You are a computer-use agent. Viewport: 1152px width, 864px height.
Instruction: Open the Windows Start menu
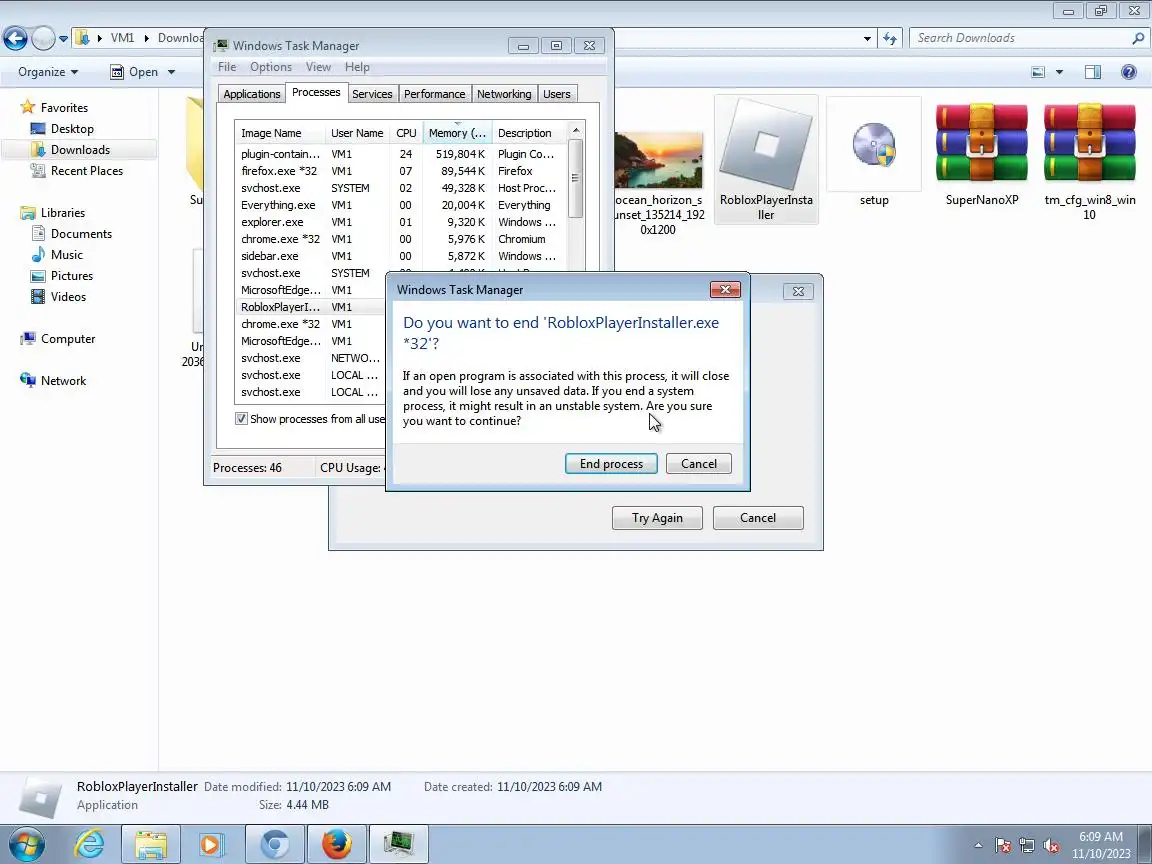tap(26, 845)
